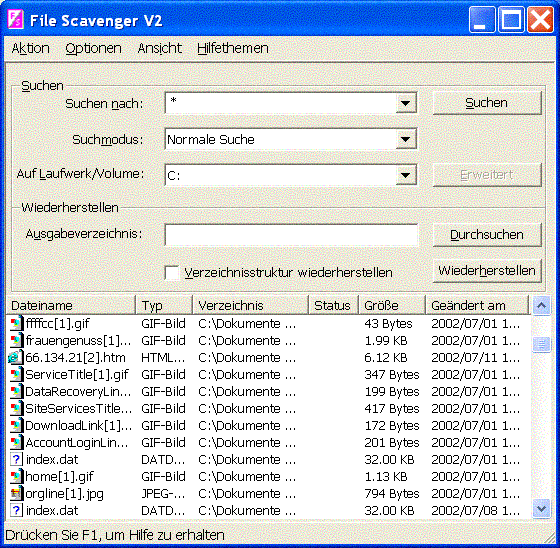Screen dimensions: 560x548
Task: Minimize the File Scavenger window
Action: coord(481,20)
